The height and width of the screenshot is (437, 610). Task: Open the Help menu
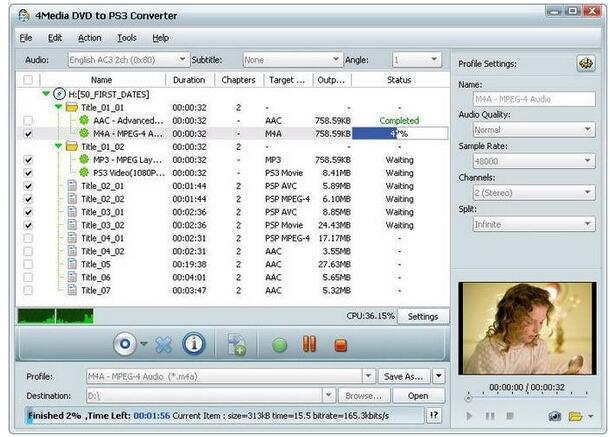point(160,38)
